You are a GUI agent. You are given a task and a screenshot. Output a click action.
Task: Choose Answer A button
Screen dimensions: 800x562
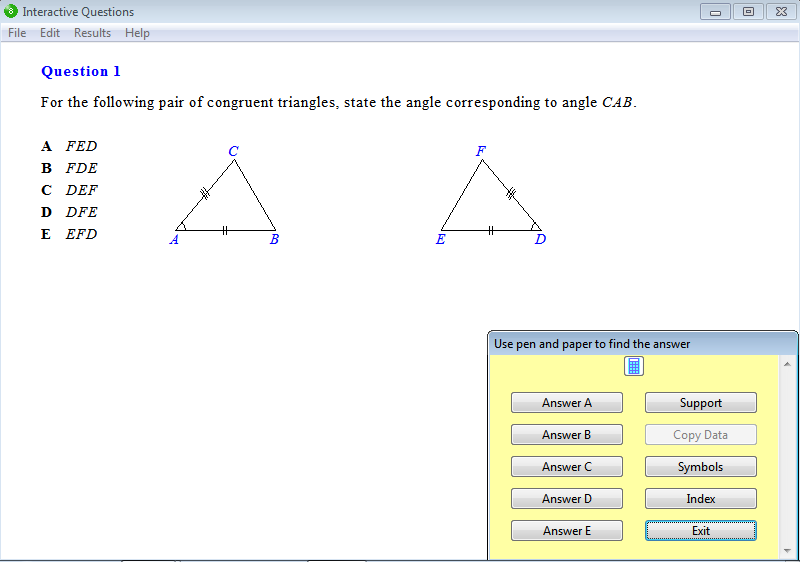[x=567, y=403]
